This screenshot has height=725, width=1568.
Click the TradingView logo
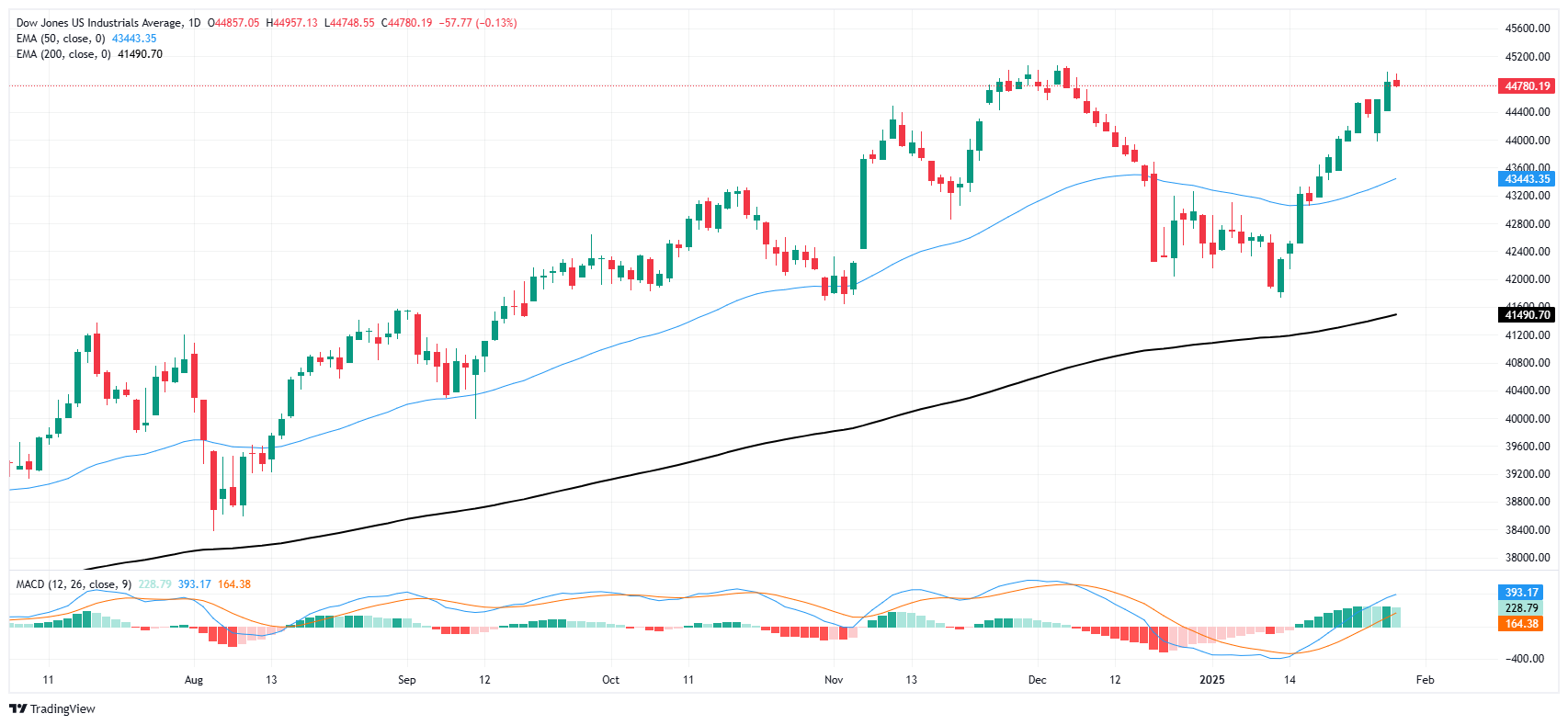click(x=52, y=708)
